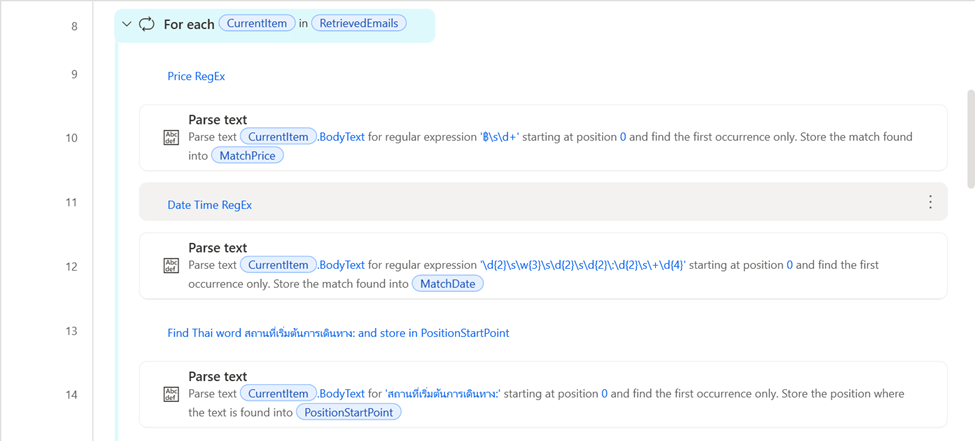
Task: Click the Parse text icon on line 12
Action: [x=171, y=266]
